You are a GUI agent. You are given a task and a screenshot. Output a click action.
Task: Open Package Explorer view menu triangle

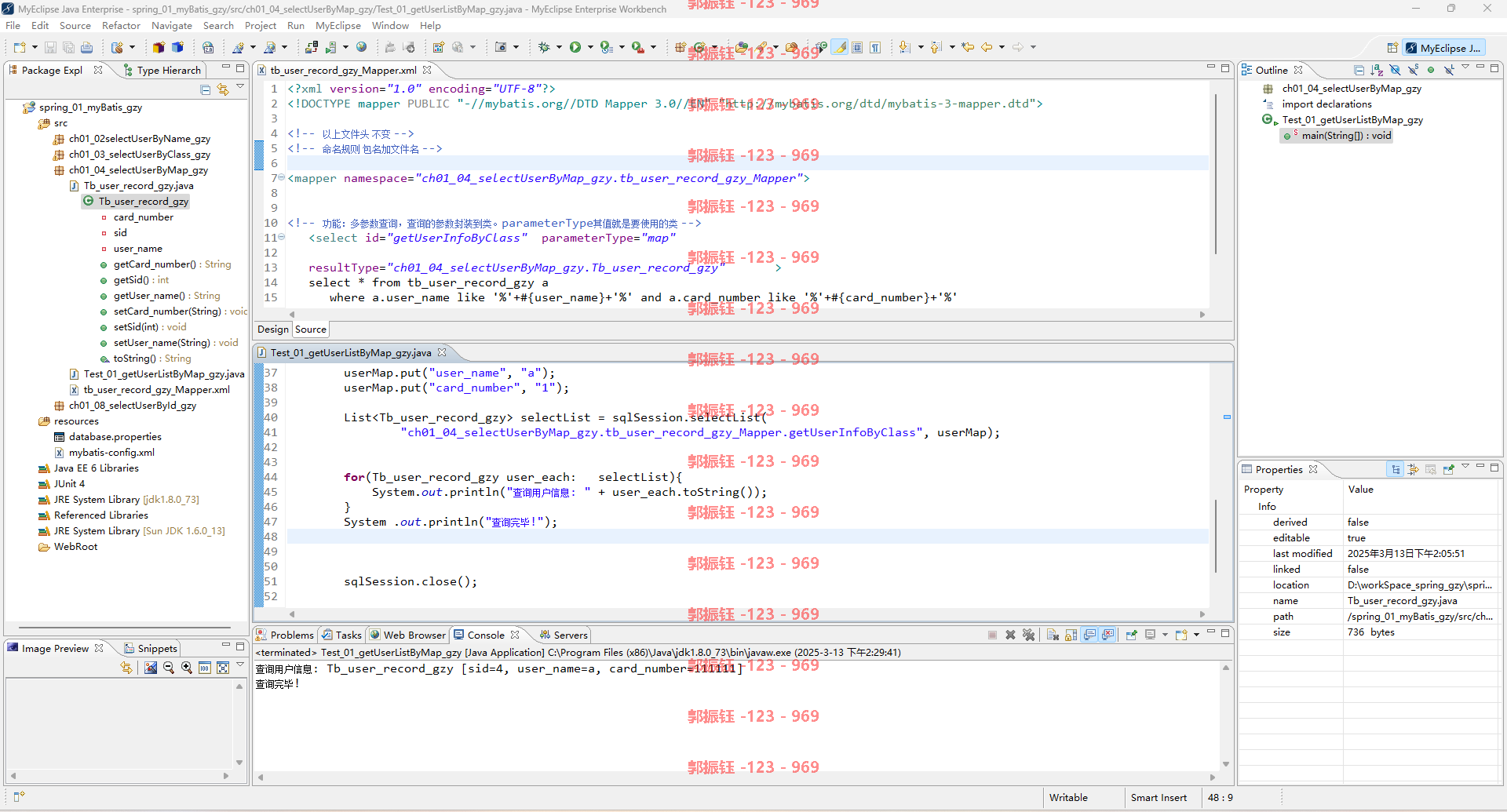240,88
